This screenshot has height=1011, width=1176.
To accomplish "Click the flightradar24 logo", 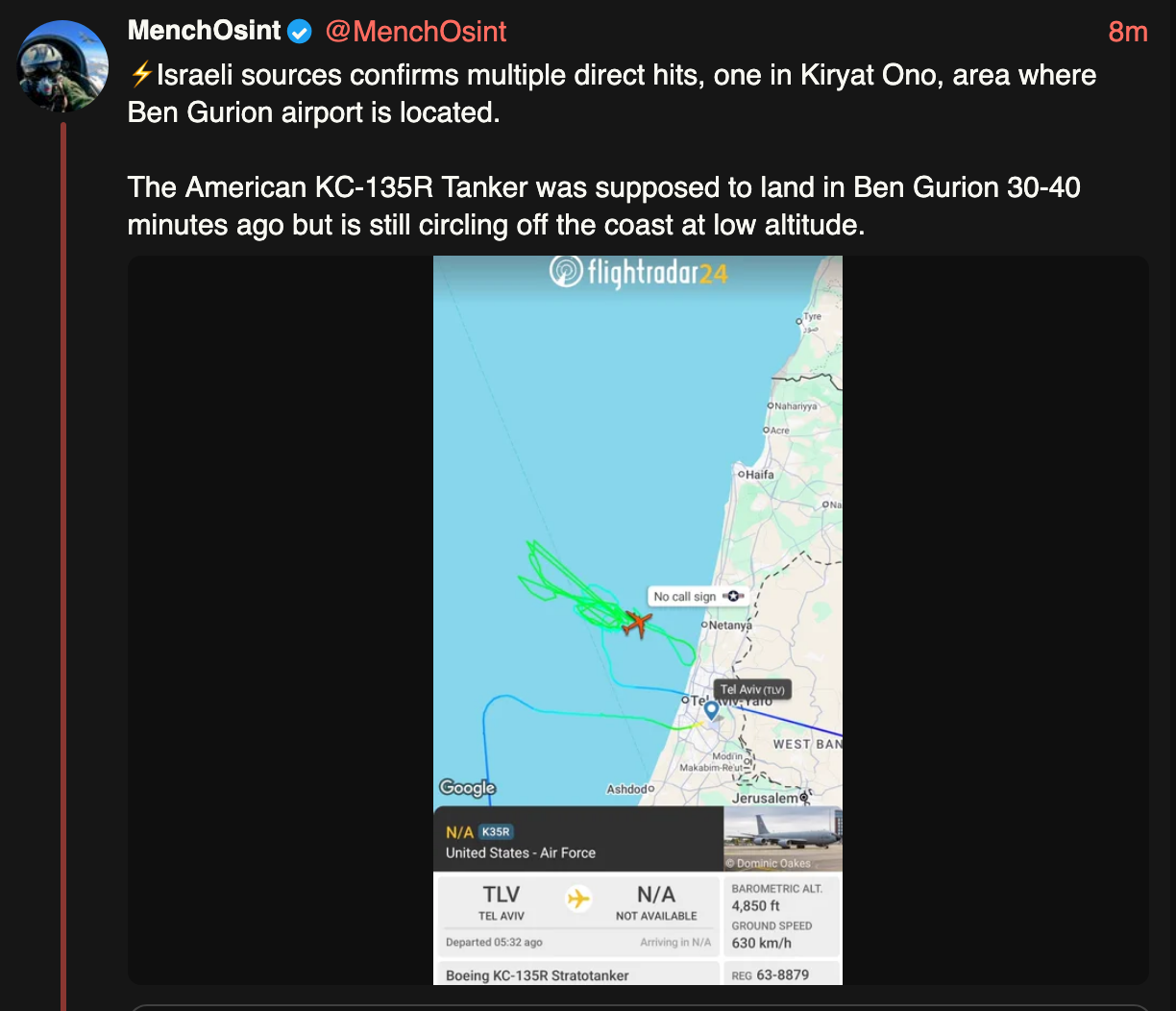I will point(639,273).
